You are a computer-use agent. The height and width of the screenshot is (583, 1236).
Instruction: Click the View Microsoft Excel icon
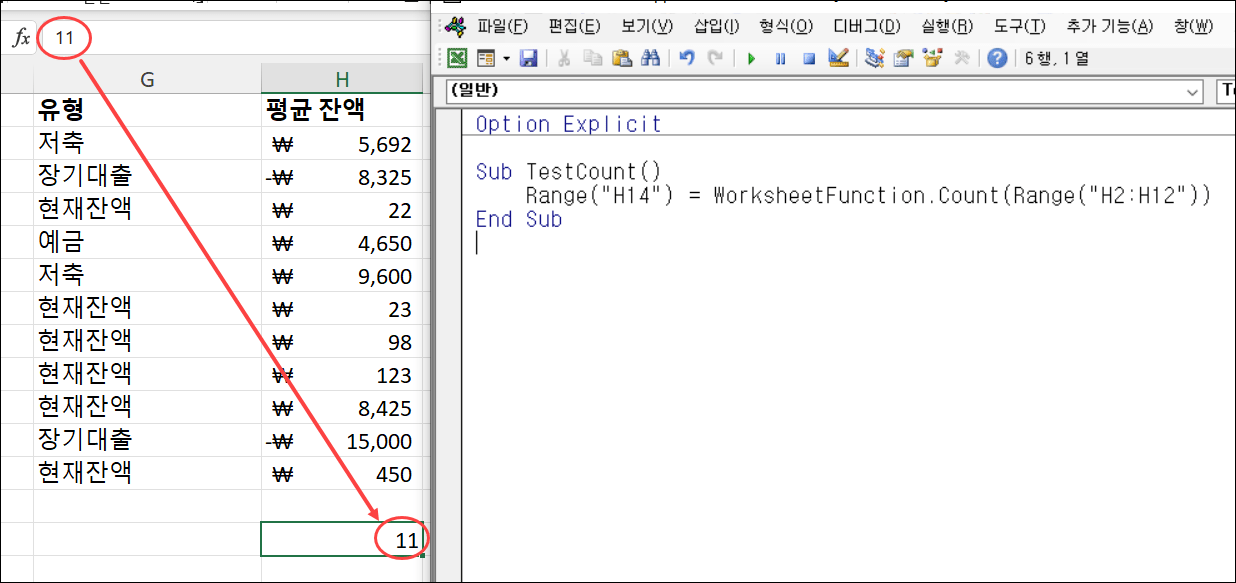coord(459,58)
